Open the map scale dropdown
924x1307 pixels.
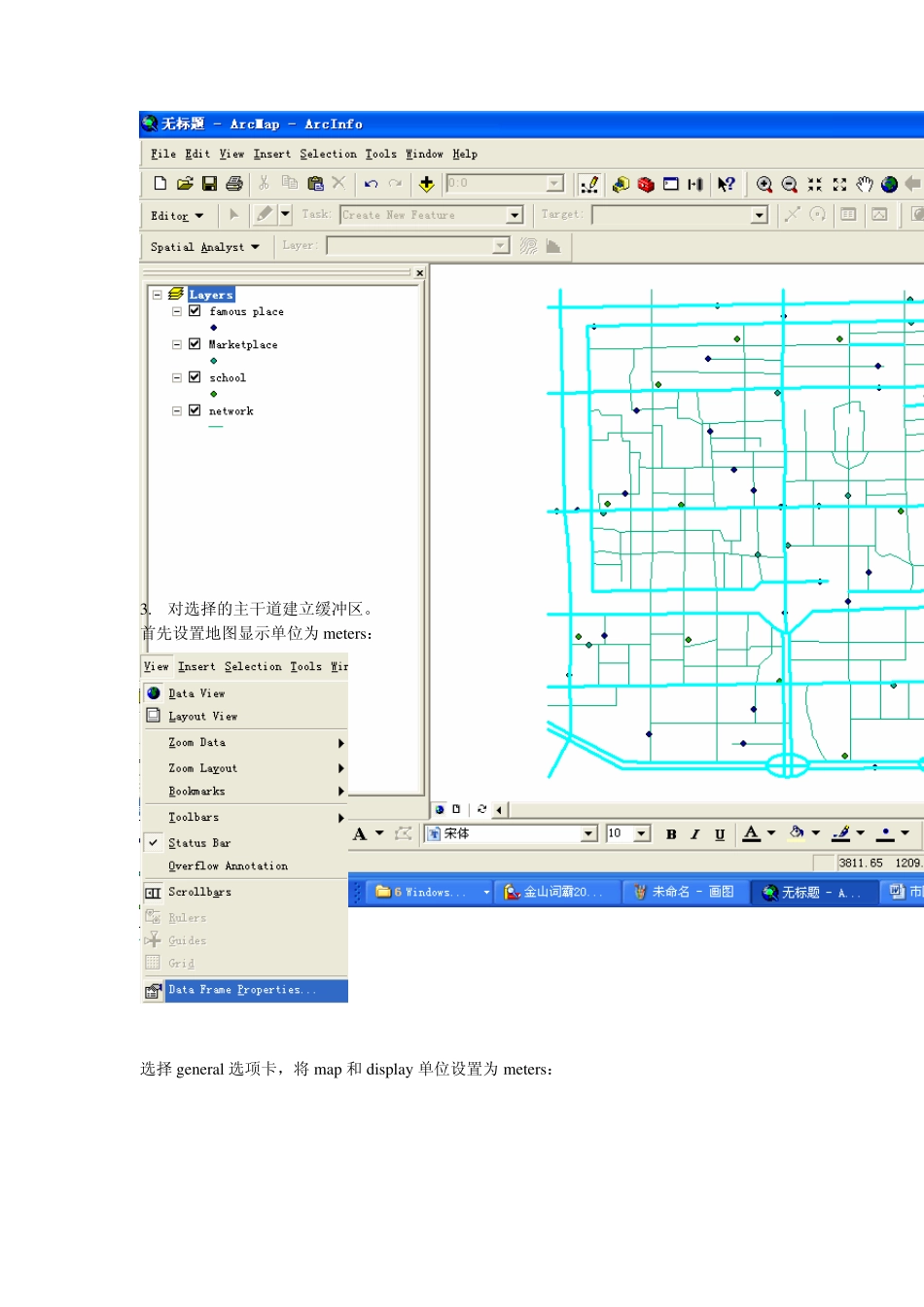(x=554, y=183)
